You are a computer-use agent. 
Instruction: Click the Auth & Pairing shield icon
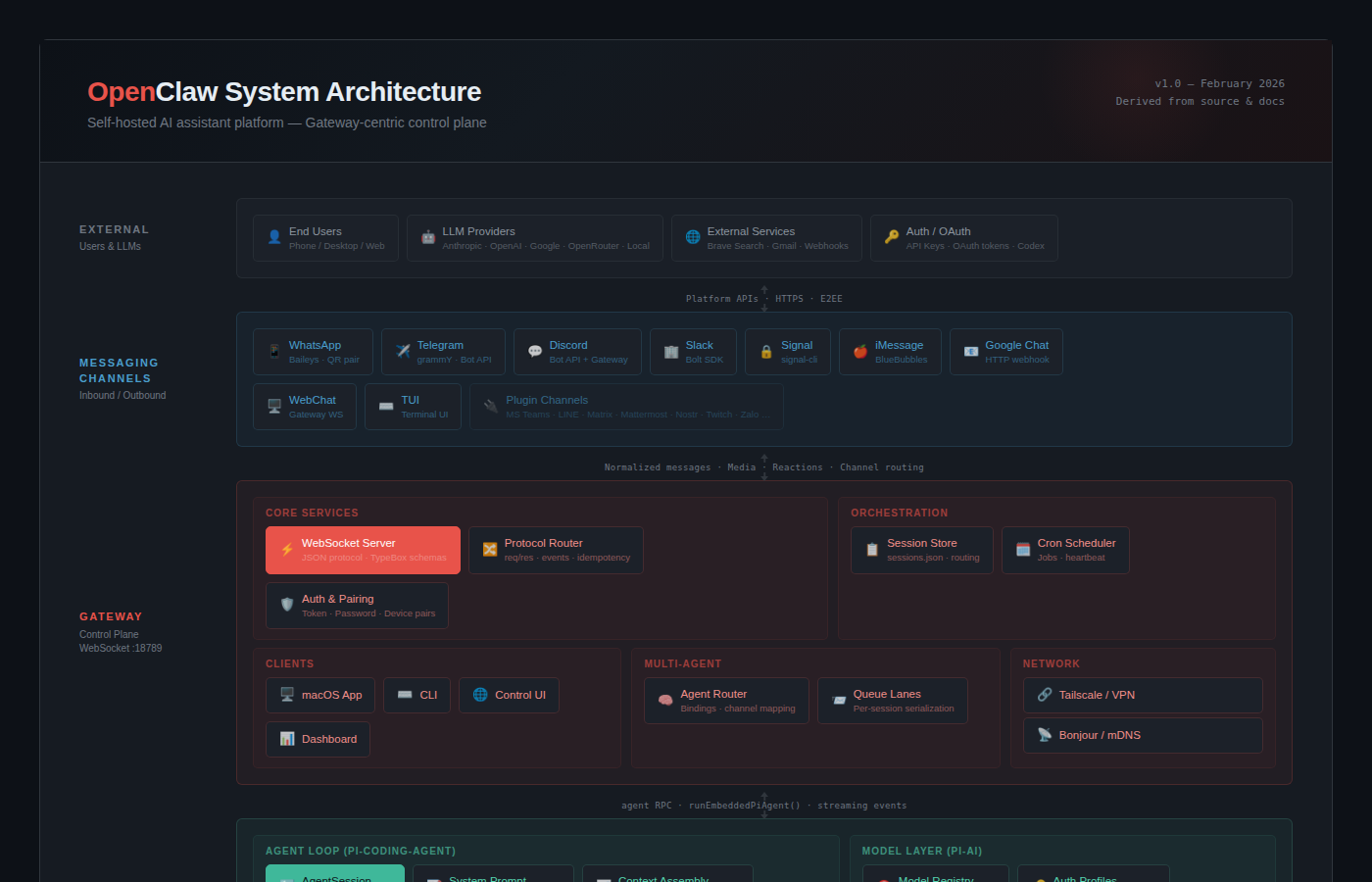click(x=287, y=606)
